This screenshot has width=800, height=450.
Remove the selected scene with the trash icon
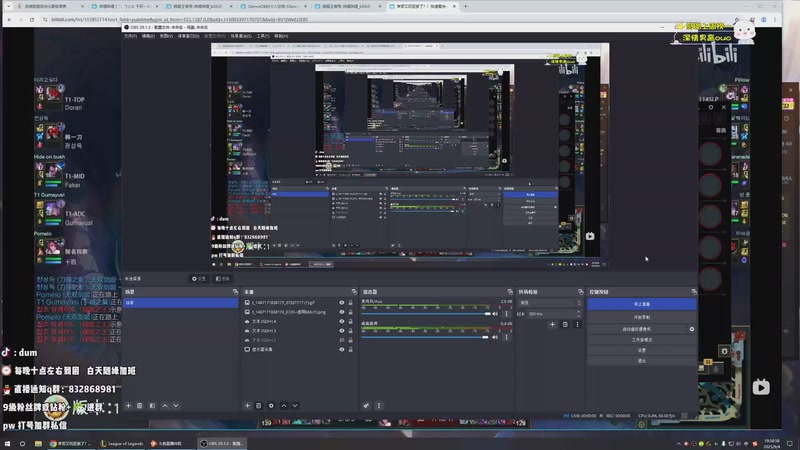(x=139, y=406)
